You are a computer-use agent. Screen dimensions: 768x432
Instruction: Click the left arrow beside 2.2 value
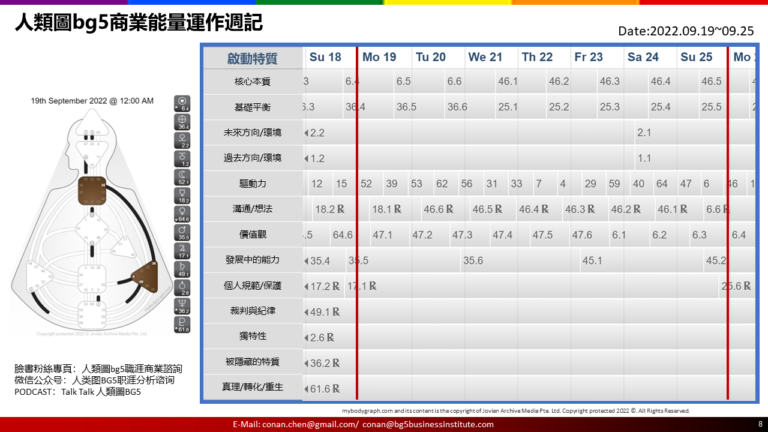(305, 132)
